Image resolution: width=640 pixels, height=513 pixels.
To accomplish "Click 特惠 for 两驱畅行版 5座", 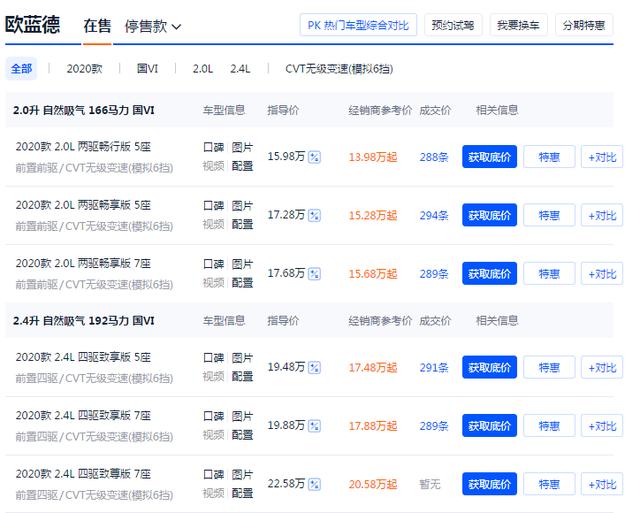I will [x=549, y=157].
